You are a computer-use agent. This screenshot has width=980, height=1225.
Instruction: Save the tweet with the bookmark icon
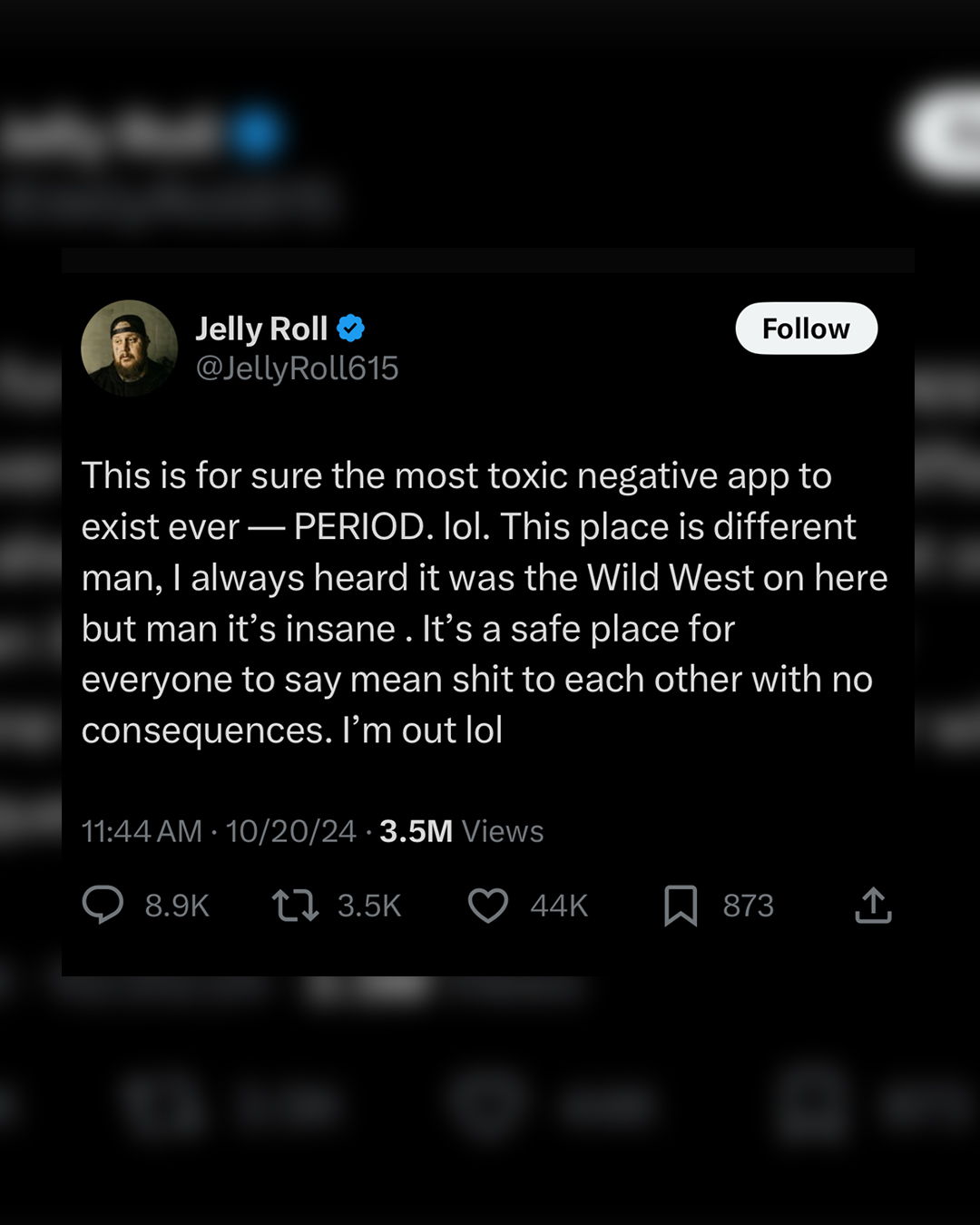point(681,906)
